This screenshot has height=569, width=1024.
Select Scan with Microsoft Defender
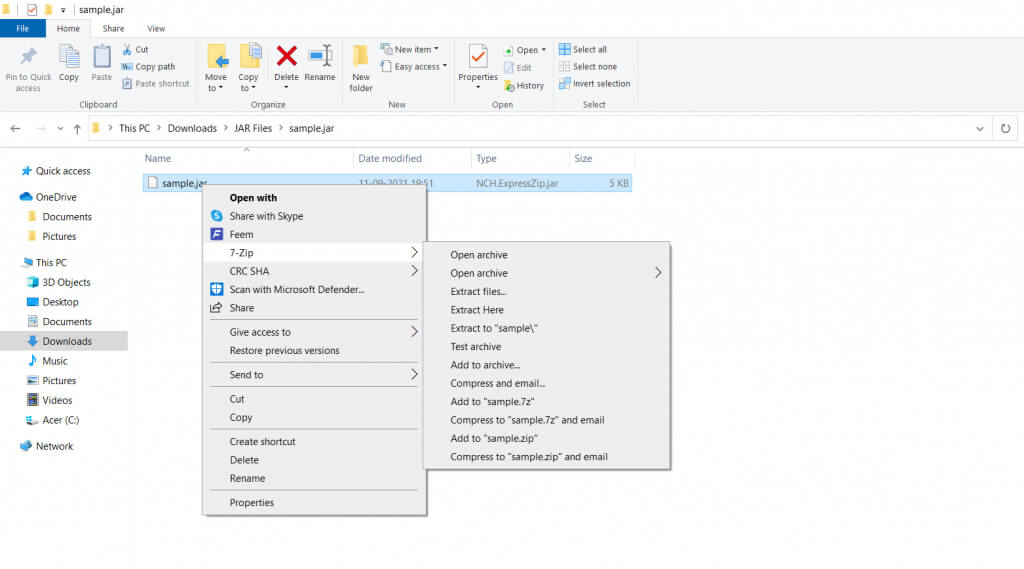pyautogui.click(x=314, y=289)
